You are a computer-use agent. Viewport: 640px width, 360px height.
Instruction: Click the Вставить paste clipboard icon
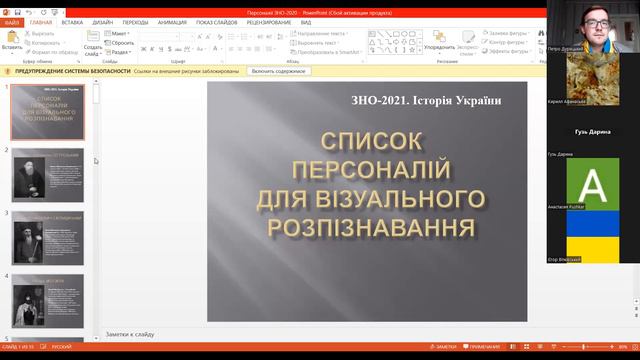point(12,37)
